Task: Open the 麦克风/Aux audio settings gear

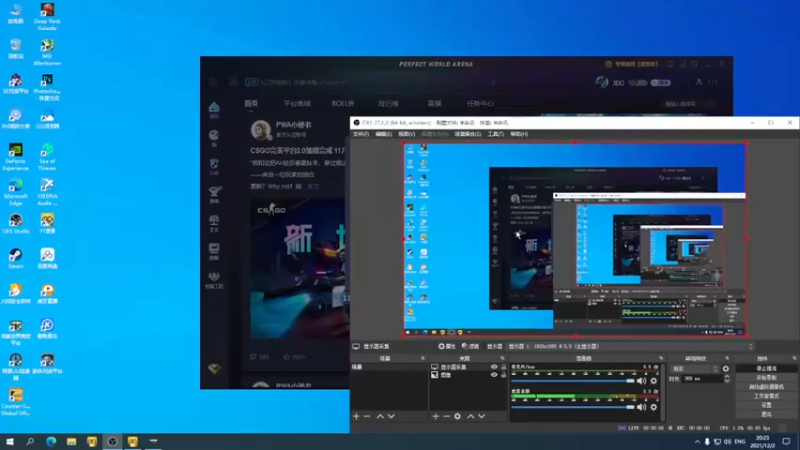Action: tap(654, 381)
